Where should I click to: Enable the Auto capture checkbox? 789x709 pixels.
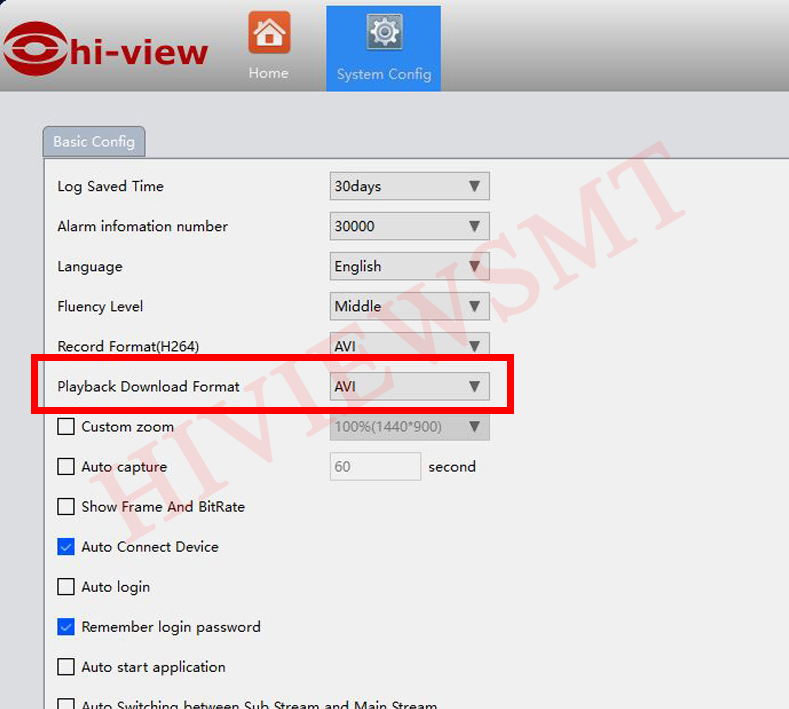[66, 466]
